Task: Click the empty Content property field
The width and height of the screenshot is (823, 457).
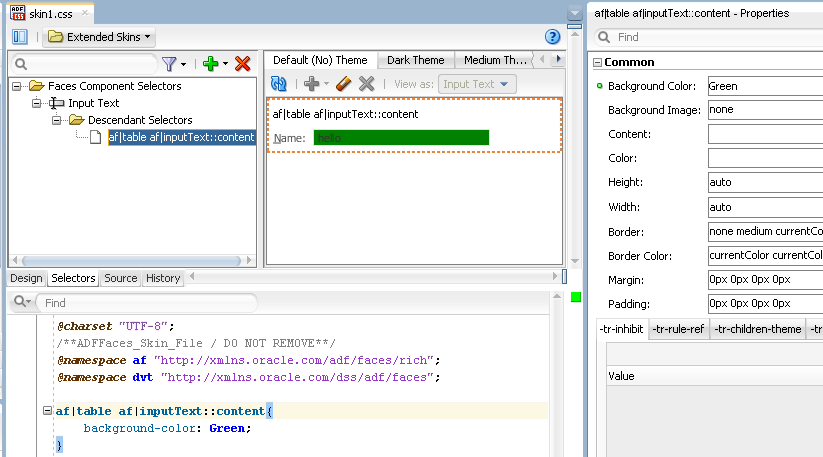Action: [x=765, y=134]
